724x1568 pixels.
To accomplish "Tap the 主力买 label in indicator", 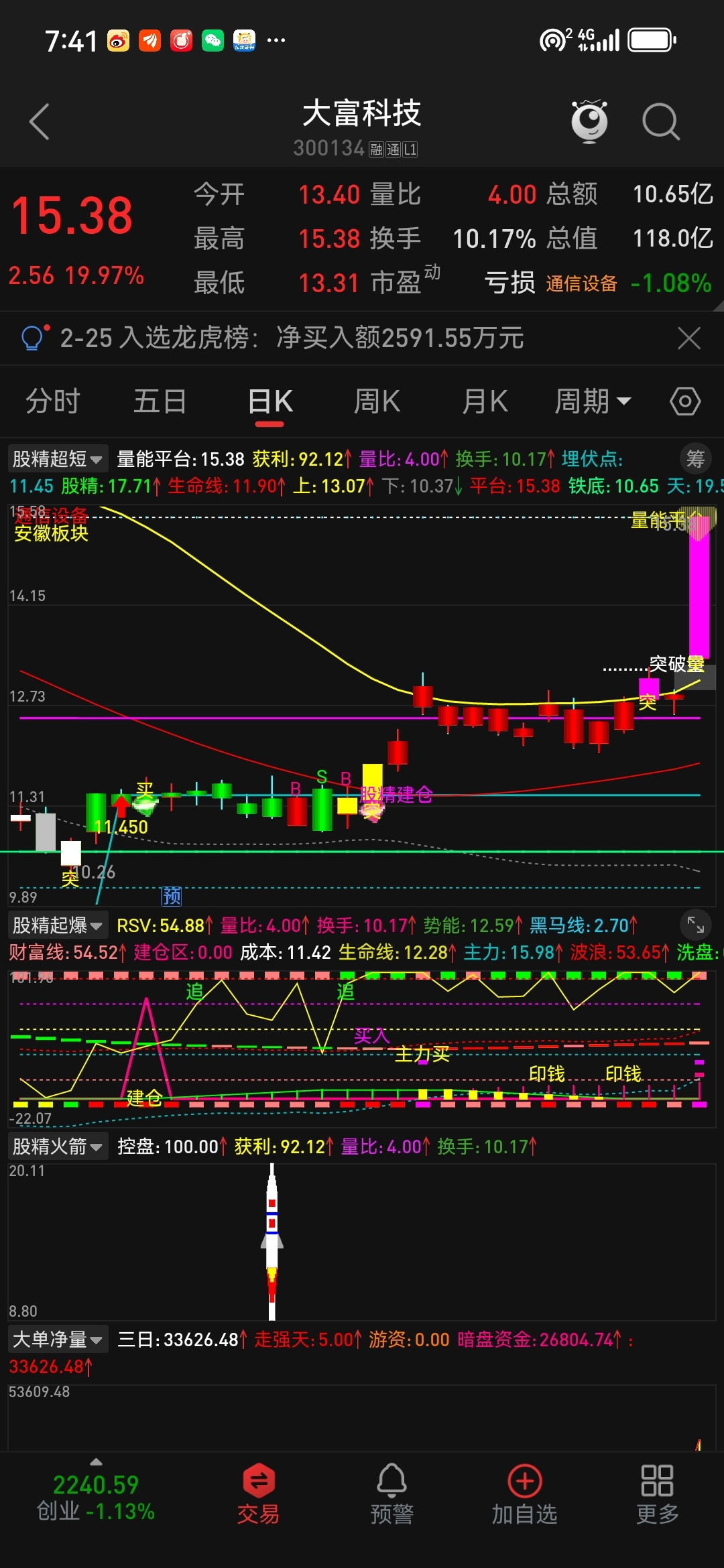I will pyautogui.click(x=422, y=1054).
